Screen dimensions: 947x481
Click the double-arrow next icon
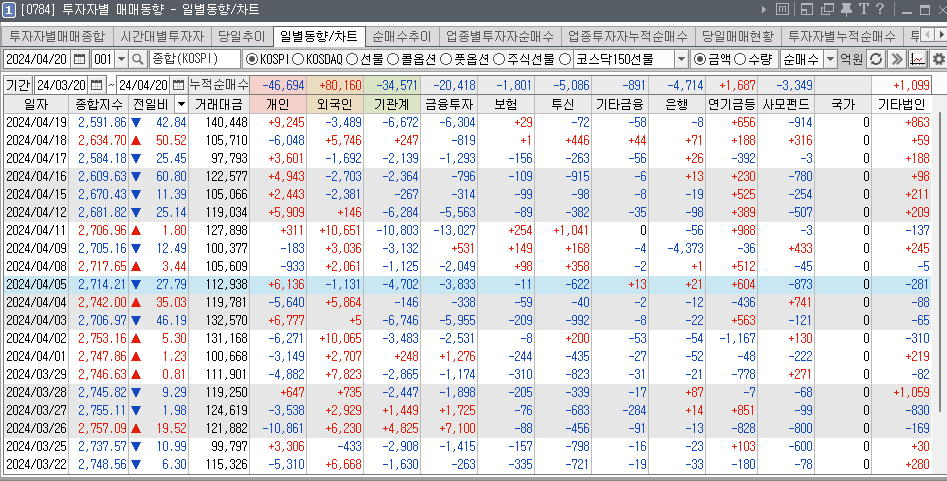897,59
